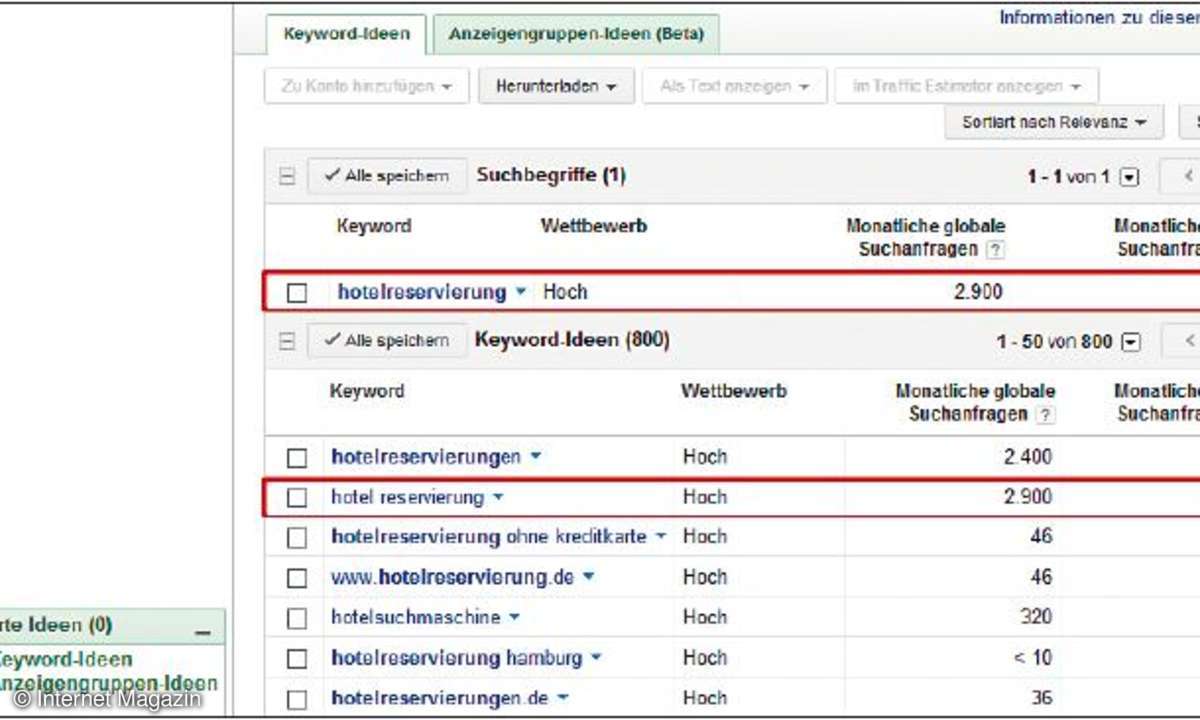Viewport: 1200px width, 720px height.
Task: Click the 320 search volume for hotelsuchmaschine
Action: click(1035, 617)
